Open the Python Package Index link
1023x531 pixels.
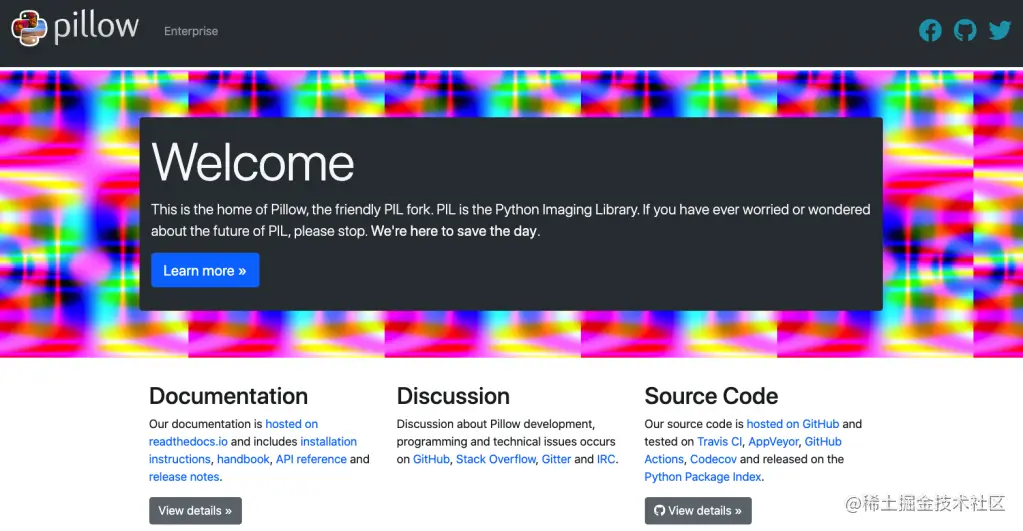pyautogui.click(x=703, y=477)
